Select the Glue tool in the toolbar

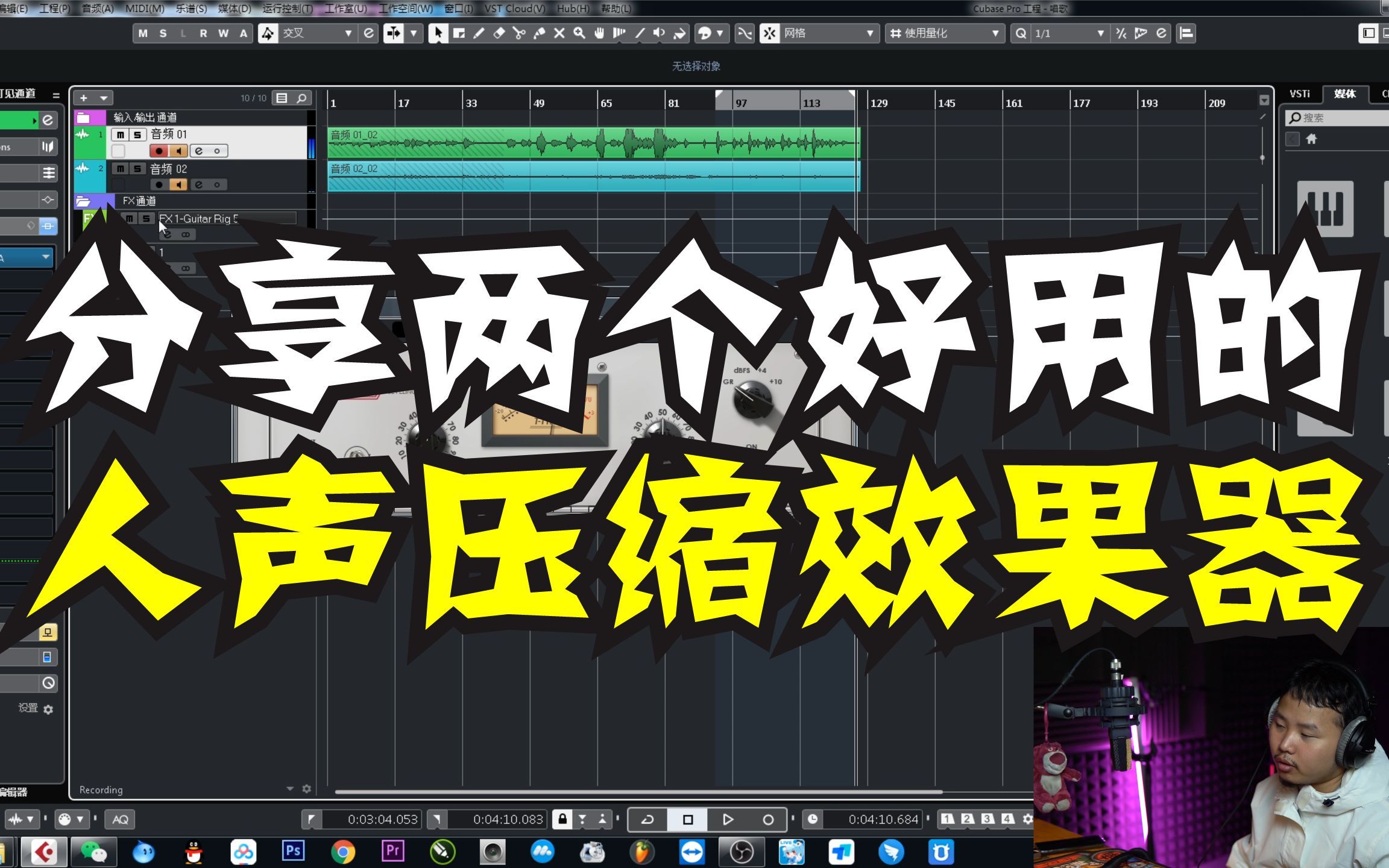click(x=539, y=34)
